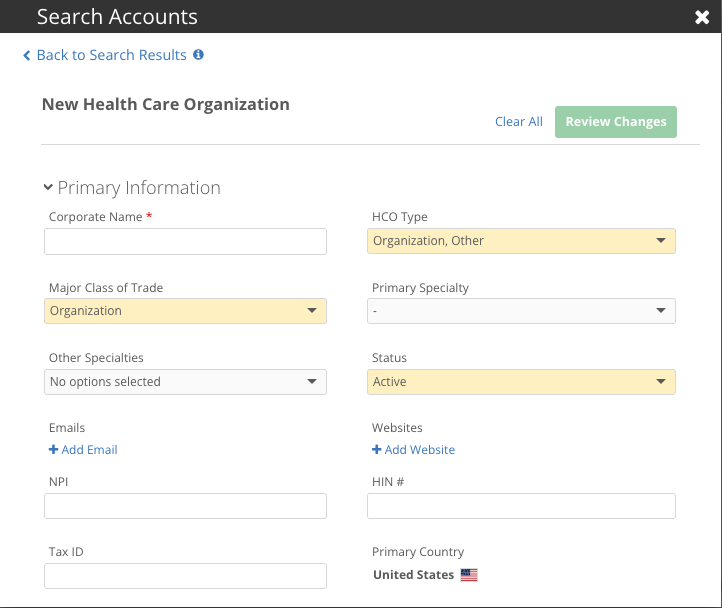
Task: Click the plus icon for Add Email
Action: click(54, 450)
